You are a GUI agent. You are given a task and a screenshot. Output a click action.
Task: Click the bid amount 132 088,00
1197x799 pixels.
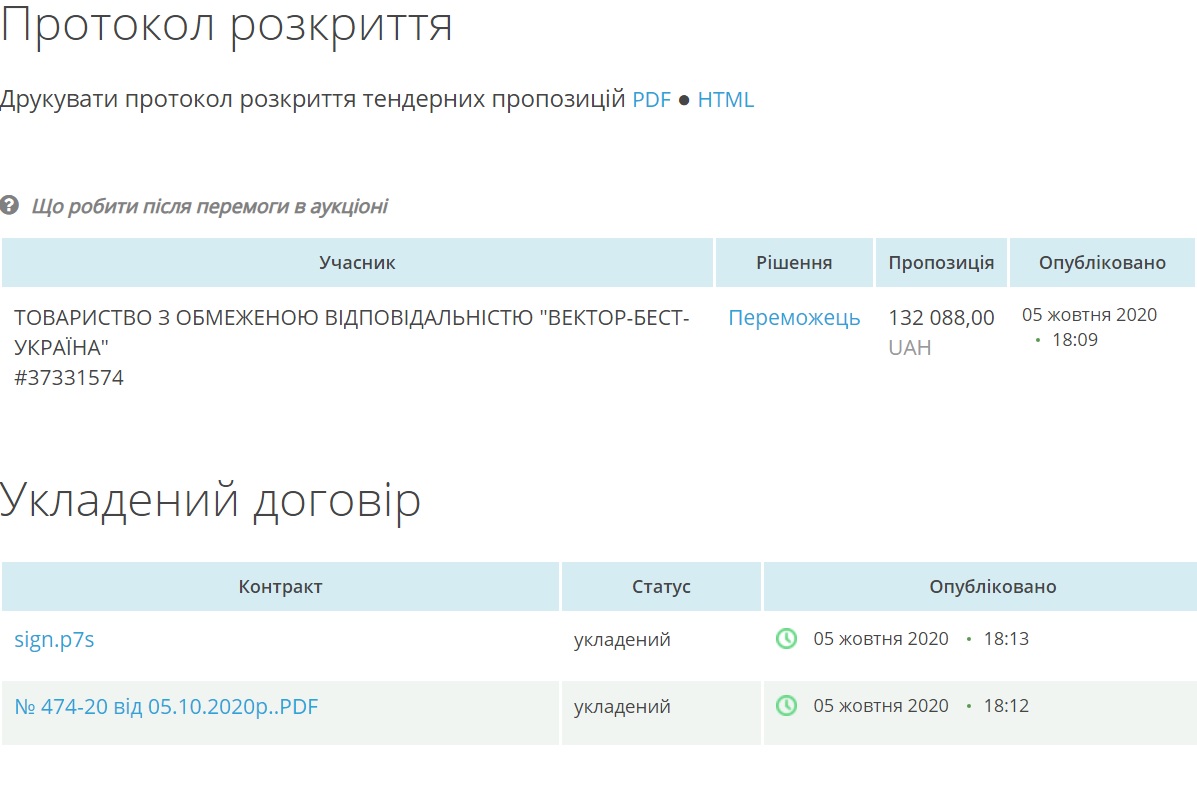tap(941, 318)
